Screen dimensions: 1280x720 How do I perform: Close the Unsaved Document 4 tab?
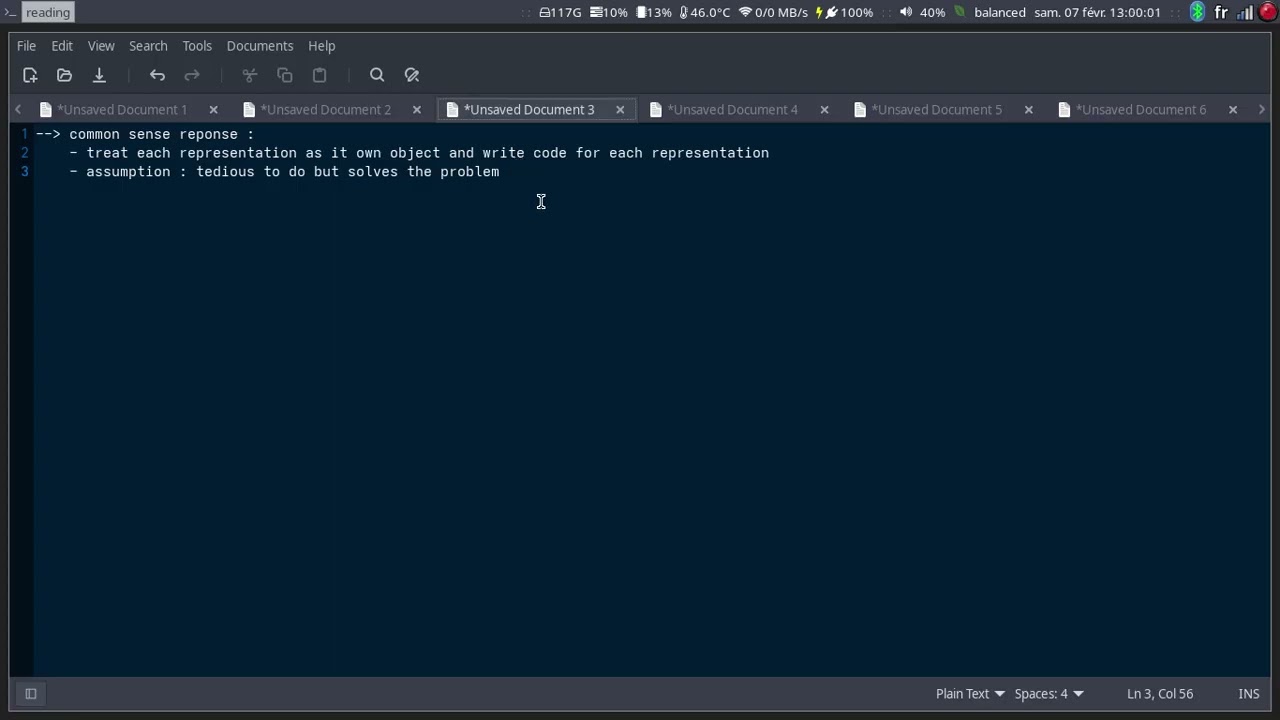pyautogui.click(x=824, y=110)
